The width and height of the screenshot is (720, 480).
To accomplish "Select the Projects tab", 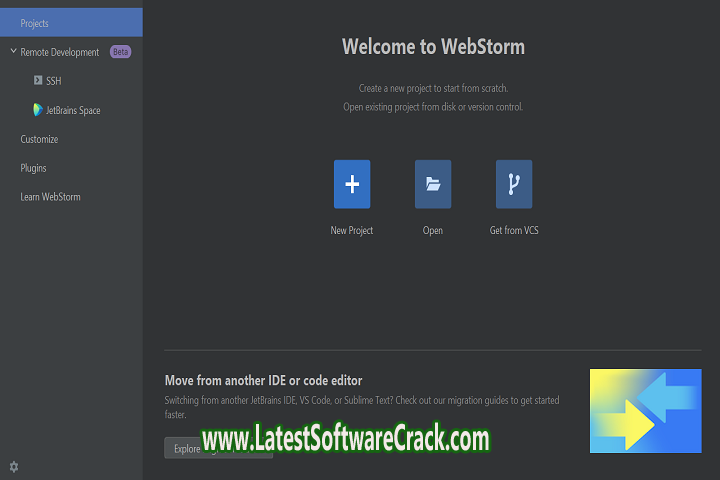I will (x=71, y=23).
